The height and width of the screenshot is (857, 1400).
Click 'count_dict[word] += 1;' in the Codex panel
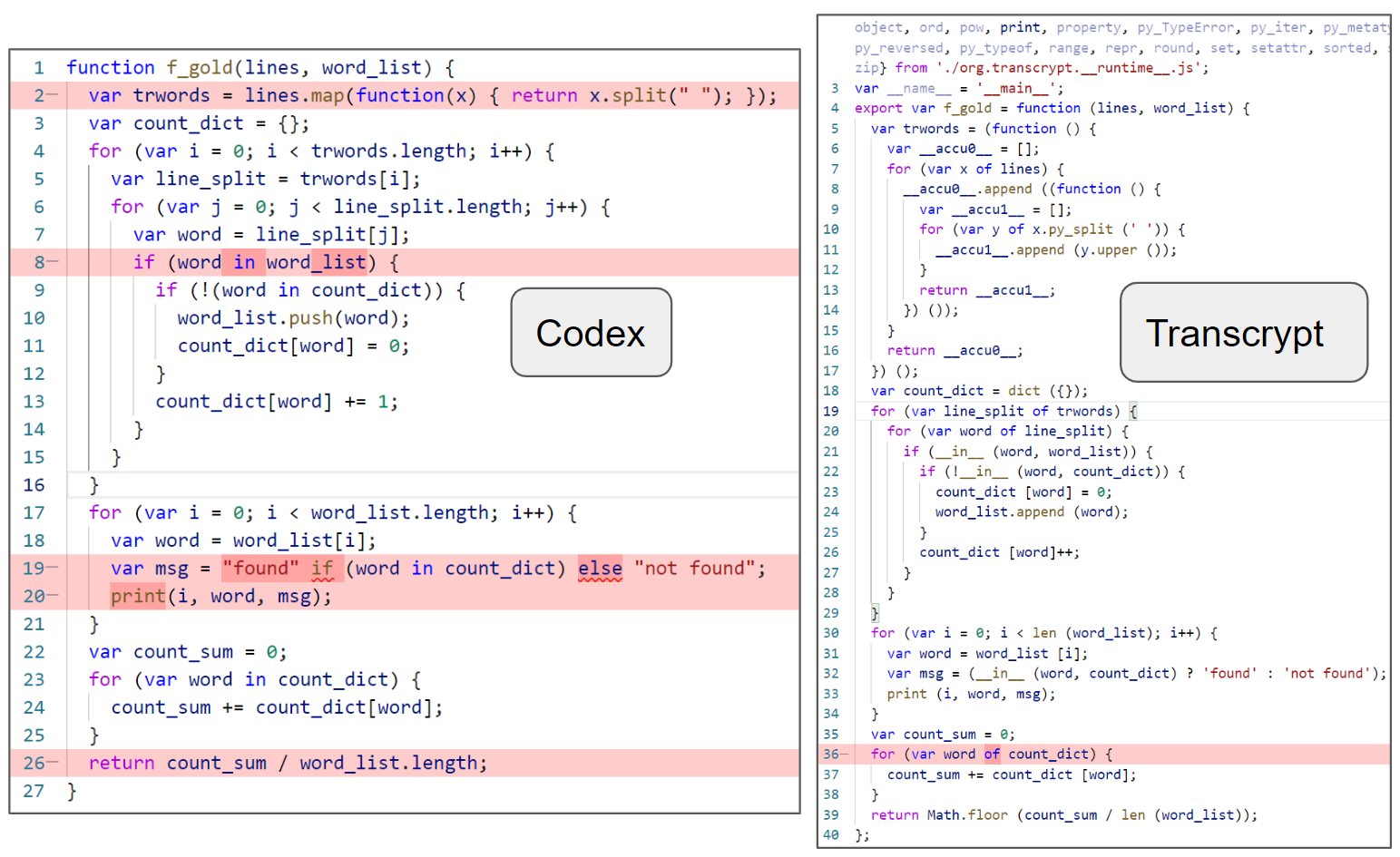coord(277,402)
